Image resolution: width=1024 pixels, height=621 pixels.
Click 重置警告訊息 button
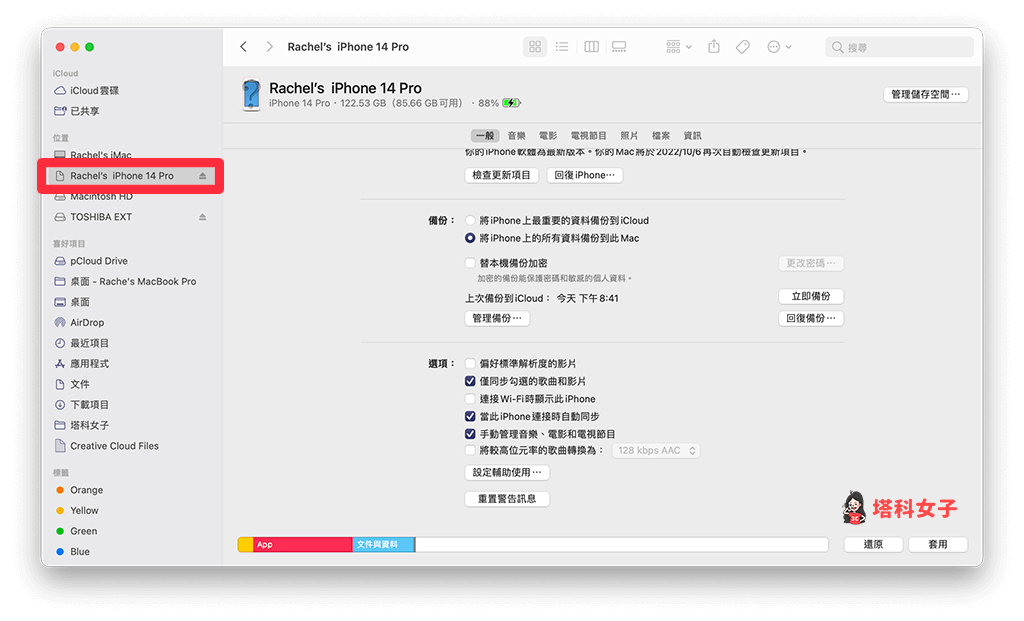[x=507, y=499]
